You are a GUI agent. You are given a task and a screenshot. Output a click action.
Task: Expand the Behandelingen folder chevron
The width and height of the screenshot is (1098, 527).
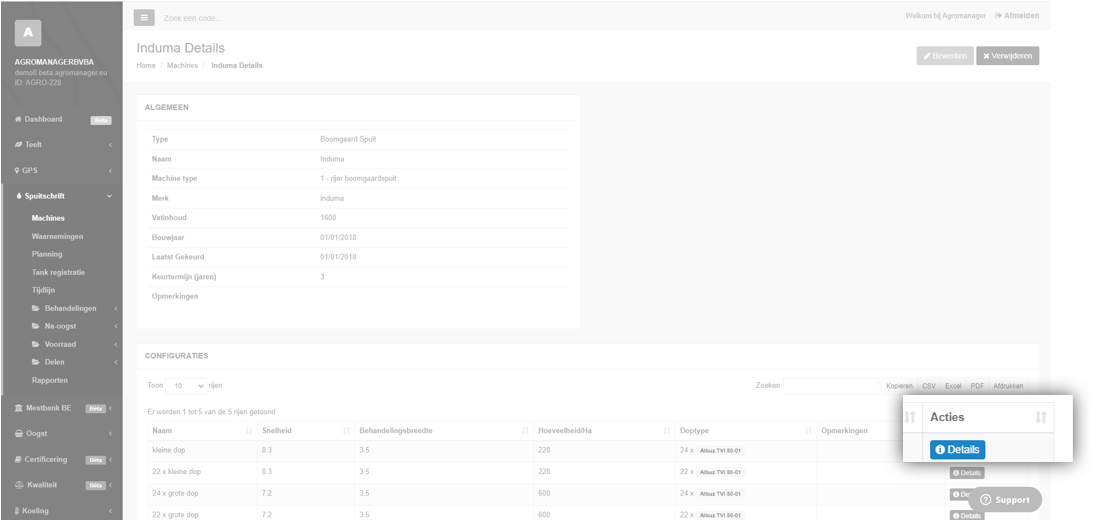coord(116,309)
